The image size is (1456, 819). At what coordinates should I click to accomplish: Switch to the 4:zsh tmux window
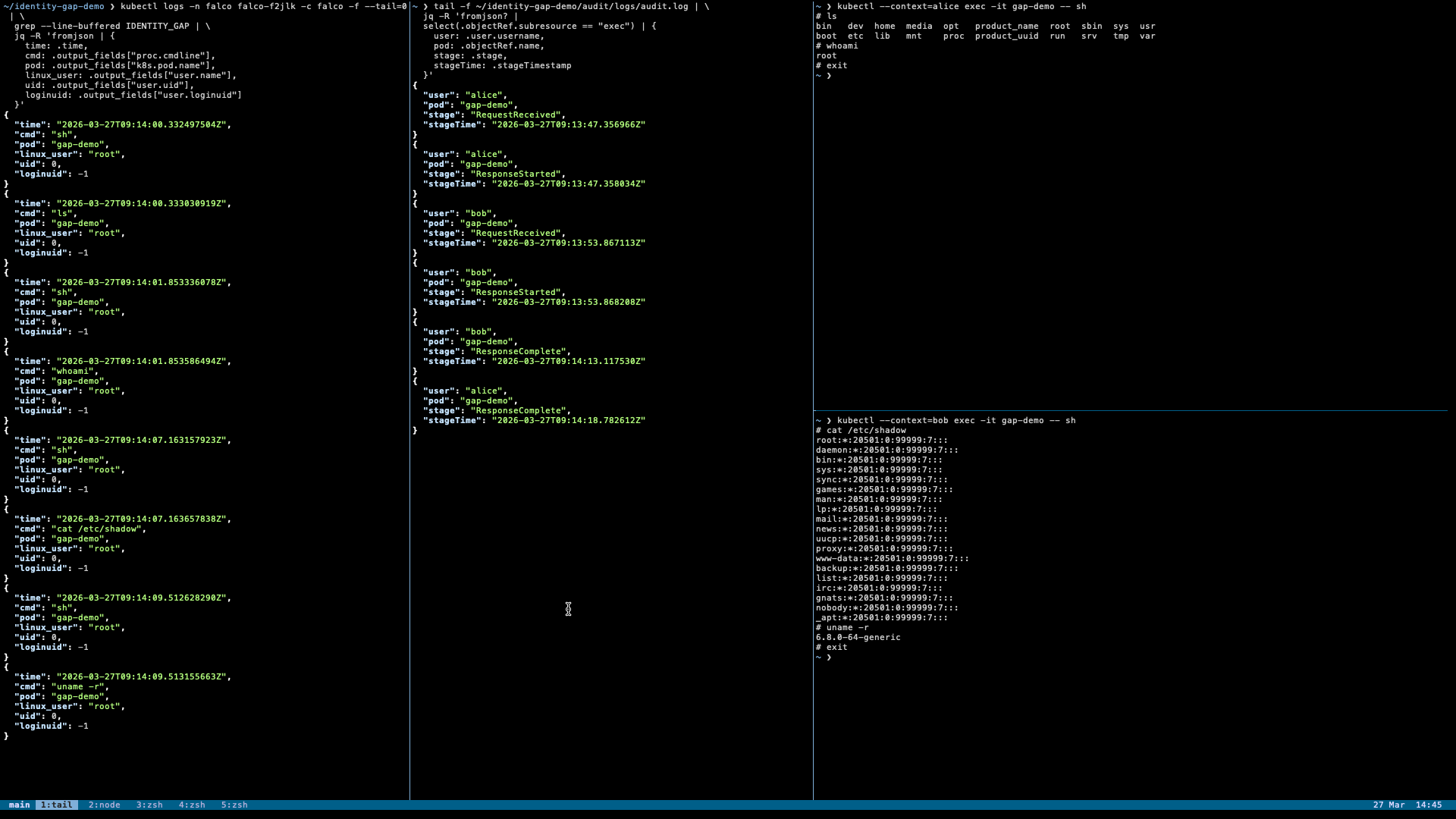pyautogui.click(x=191, y=805)
